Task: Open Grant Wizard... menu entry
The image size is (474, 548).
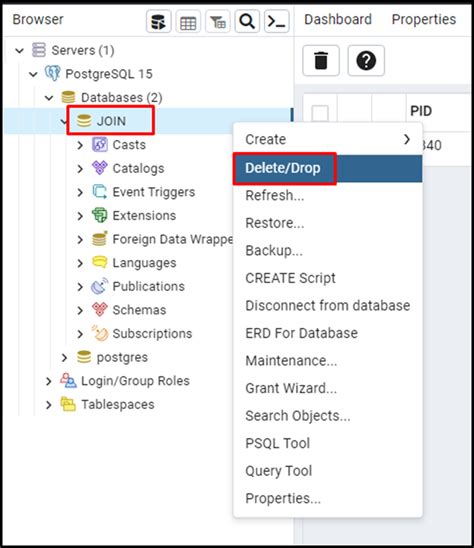Action: pyautogui.click(x=328, y=388)
